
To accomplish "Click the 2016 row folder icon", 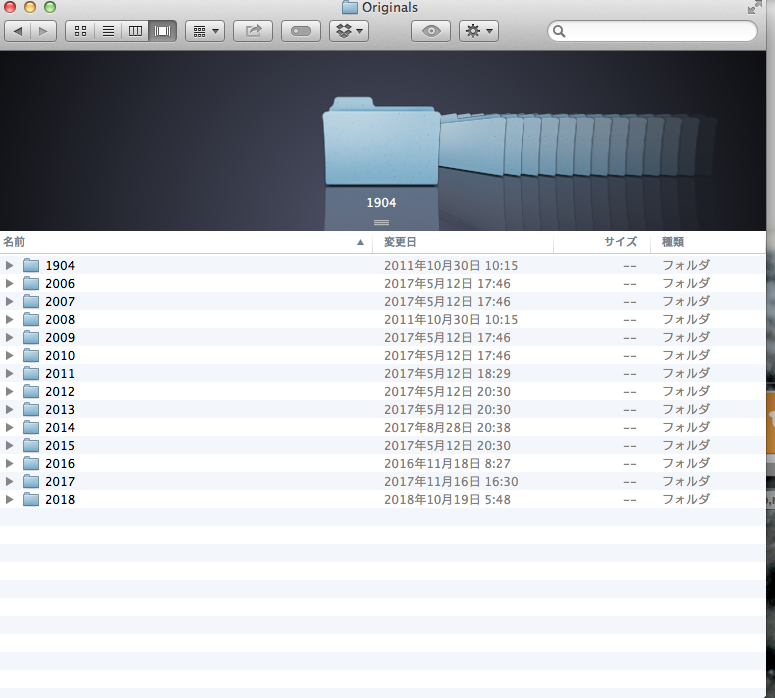I will 31,463.
